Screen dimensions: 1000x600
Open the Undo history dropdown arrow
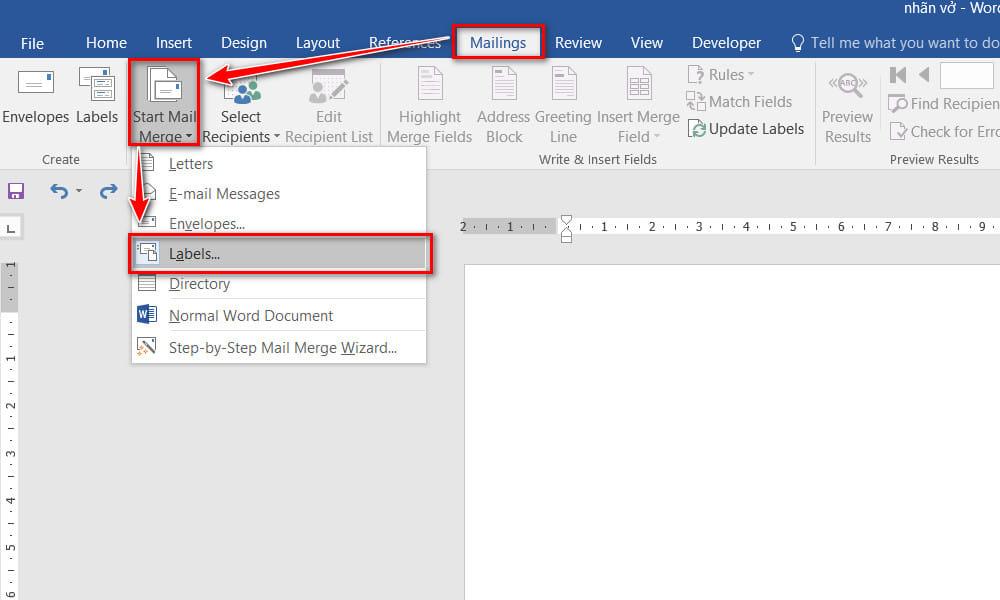pos(79,191)
